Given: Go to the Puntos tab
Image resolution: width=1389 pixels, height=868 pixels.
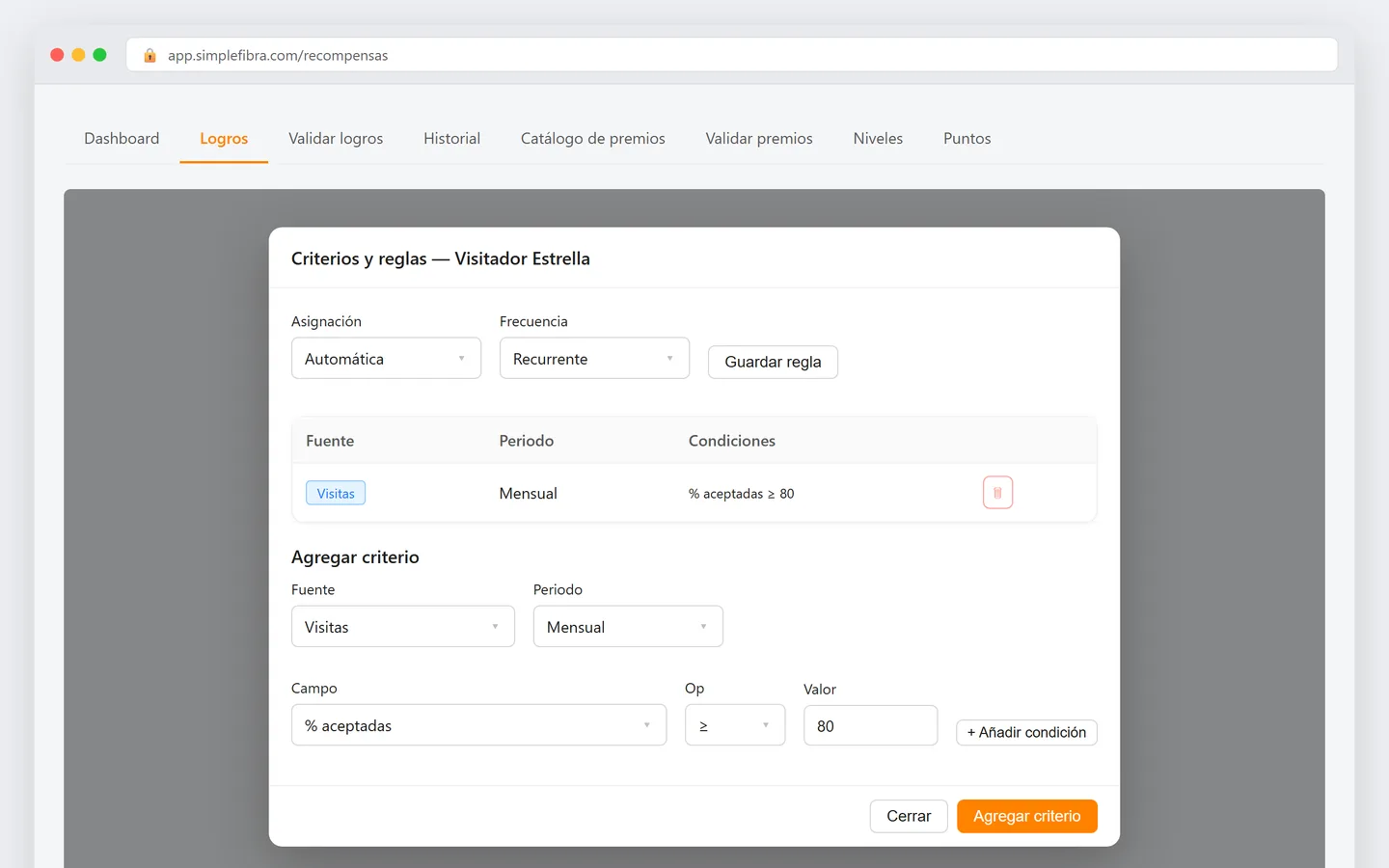Looking at the screenshot, I should click(x=967, y=138).
